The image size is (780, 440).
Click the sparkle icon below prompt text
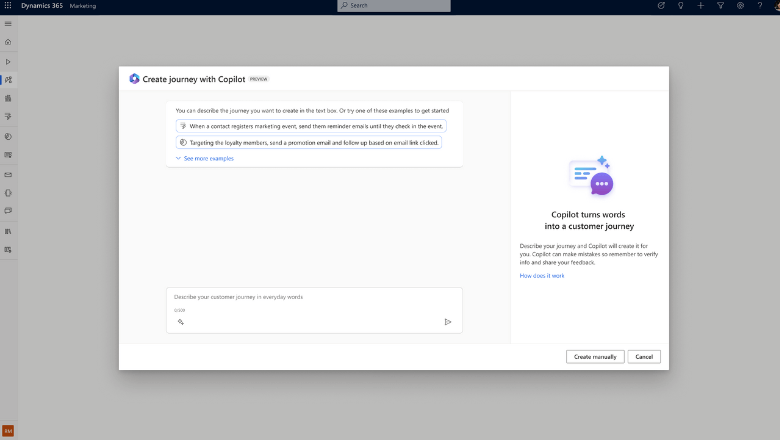point(181,322)
